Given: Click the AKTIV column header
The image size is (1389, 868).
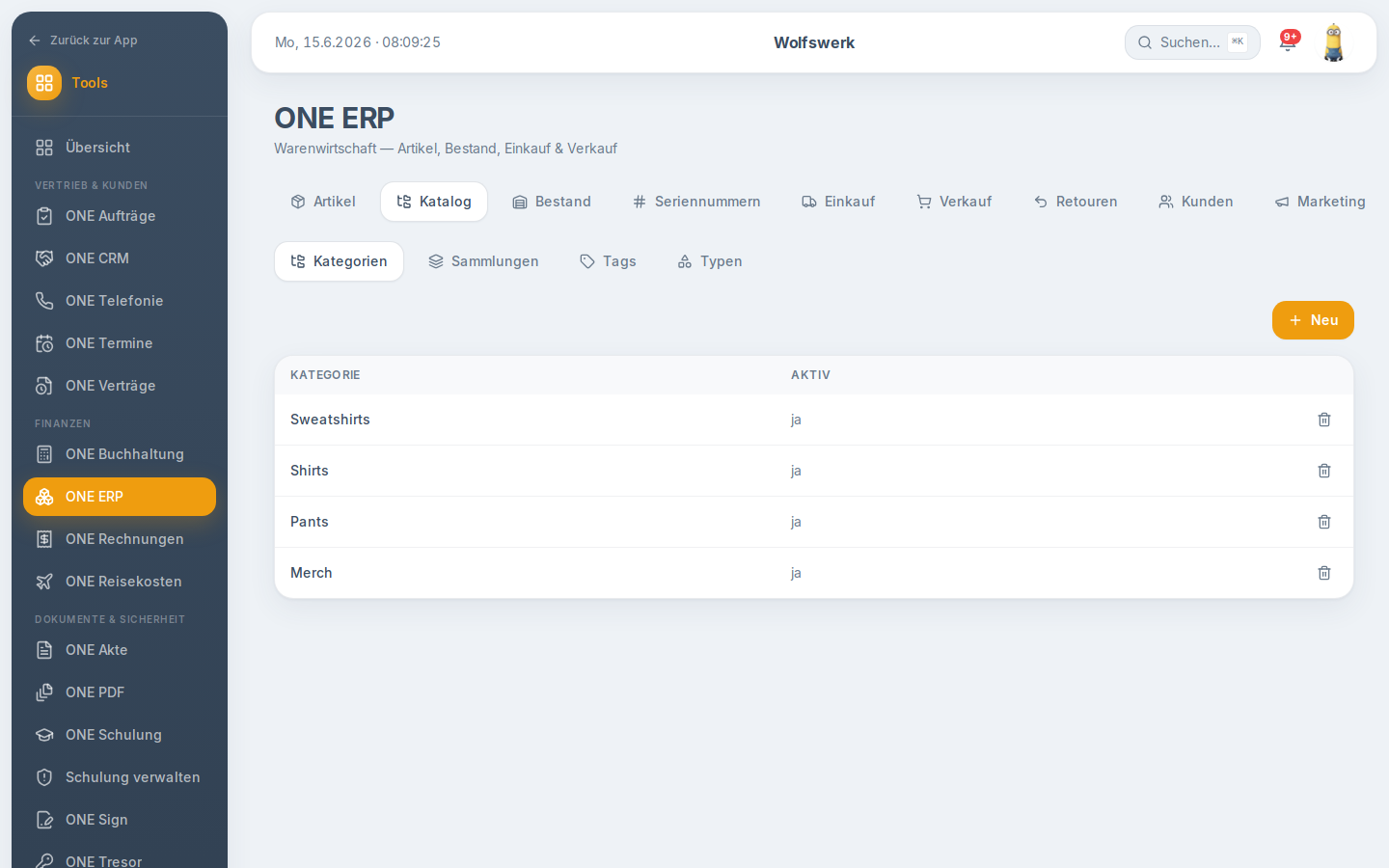Looking at the screenshot, I should pyautogui.click(x=810, y=375).
